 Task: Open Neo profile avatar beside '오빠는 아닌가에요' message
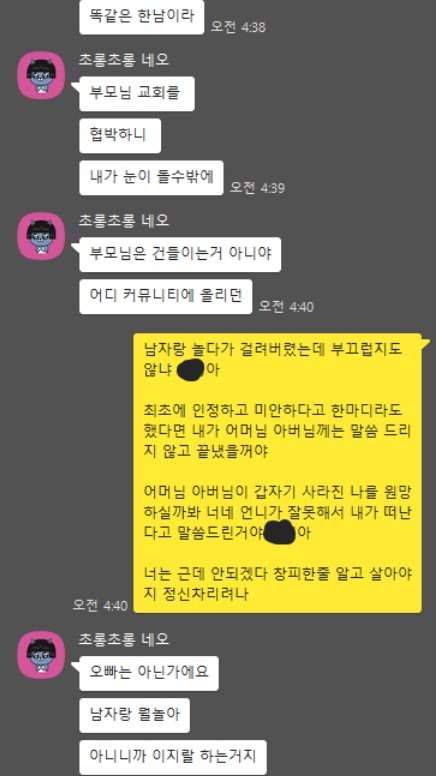coord(42,655)
